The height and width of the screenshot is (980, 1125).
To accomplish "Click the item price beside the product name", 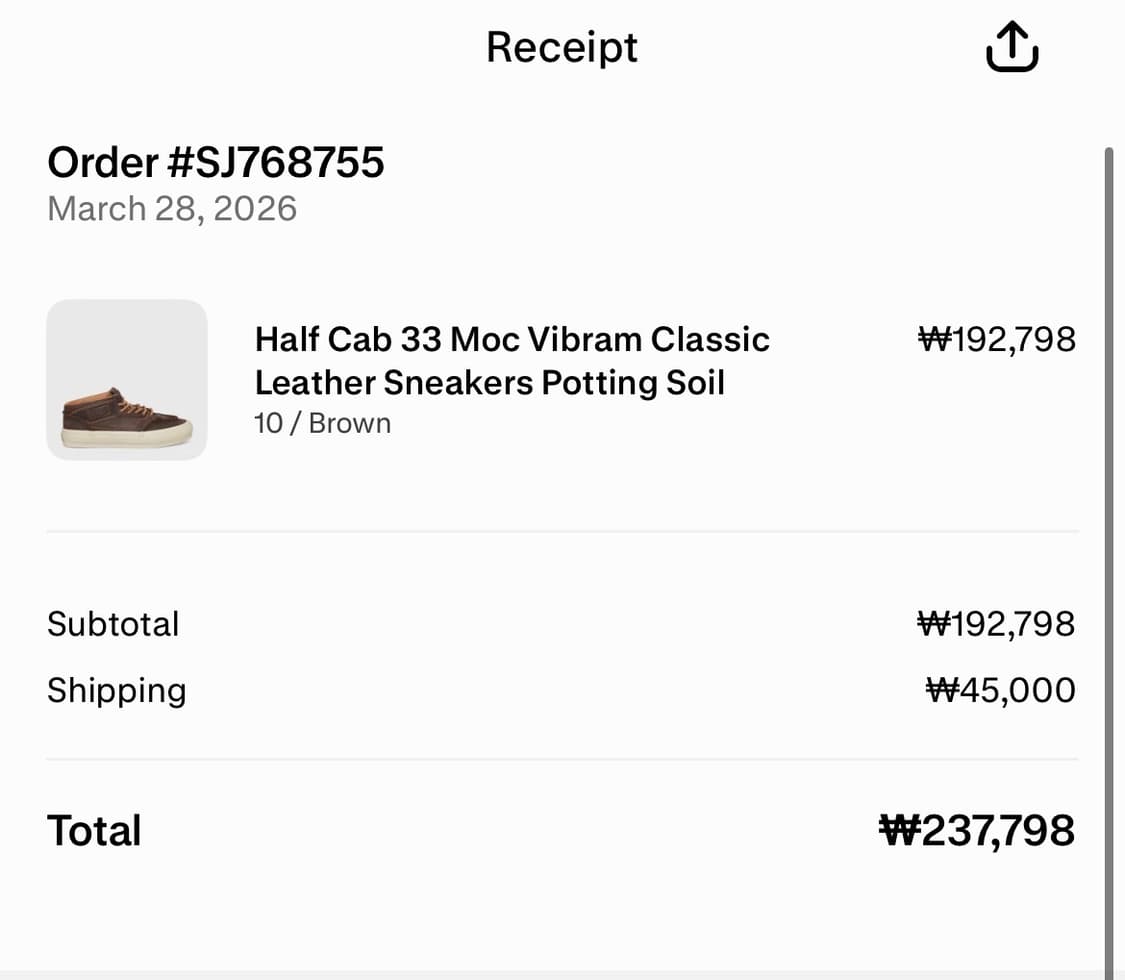I will click(x=996, y=340).
